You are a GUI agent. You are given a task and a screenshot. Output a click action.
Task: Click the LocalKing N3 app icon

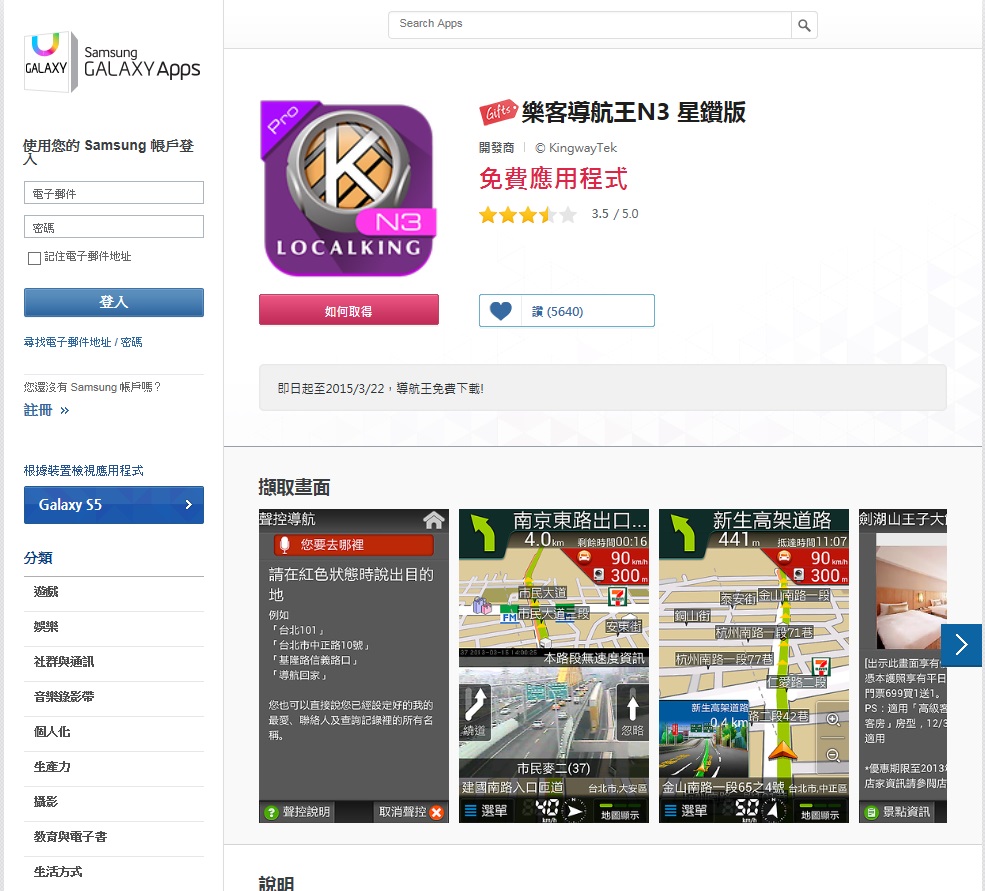349,188
